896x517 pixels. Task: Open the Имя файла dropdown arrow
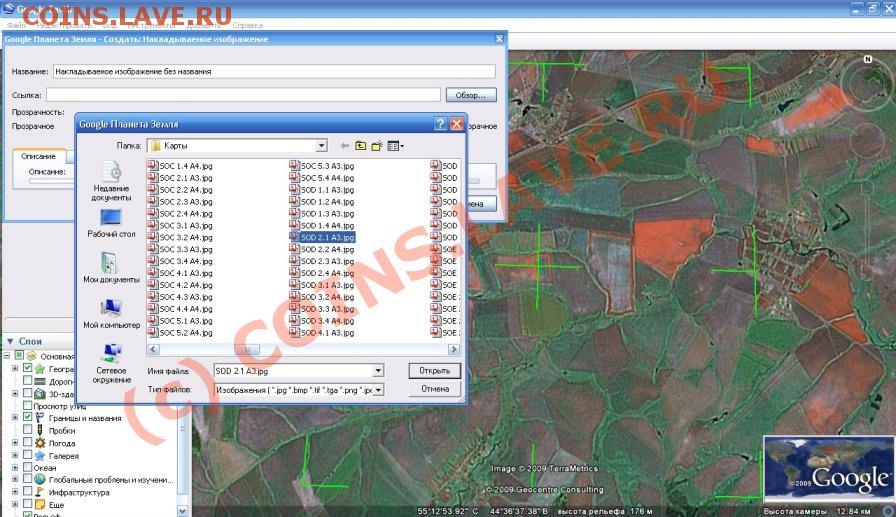pos(378,371)
